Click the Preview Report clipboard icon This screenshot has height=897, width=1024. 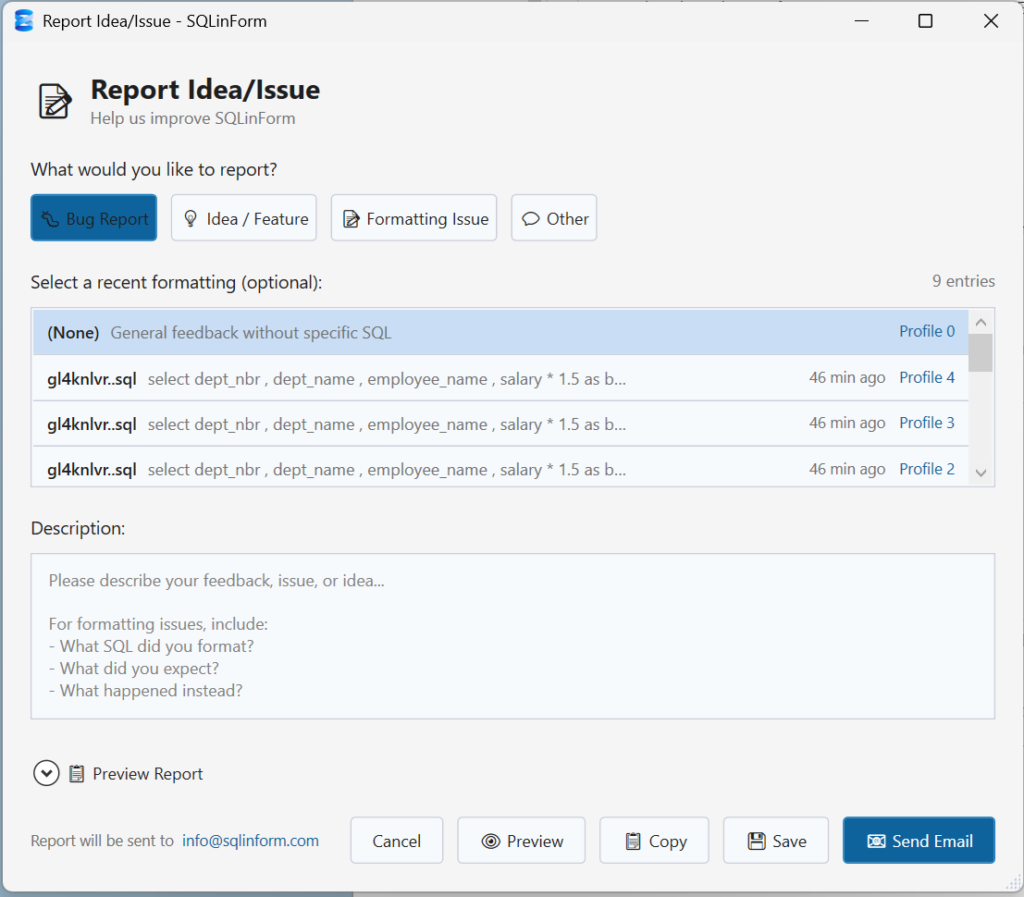76,774
